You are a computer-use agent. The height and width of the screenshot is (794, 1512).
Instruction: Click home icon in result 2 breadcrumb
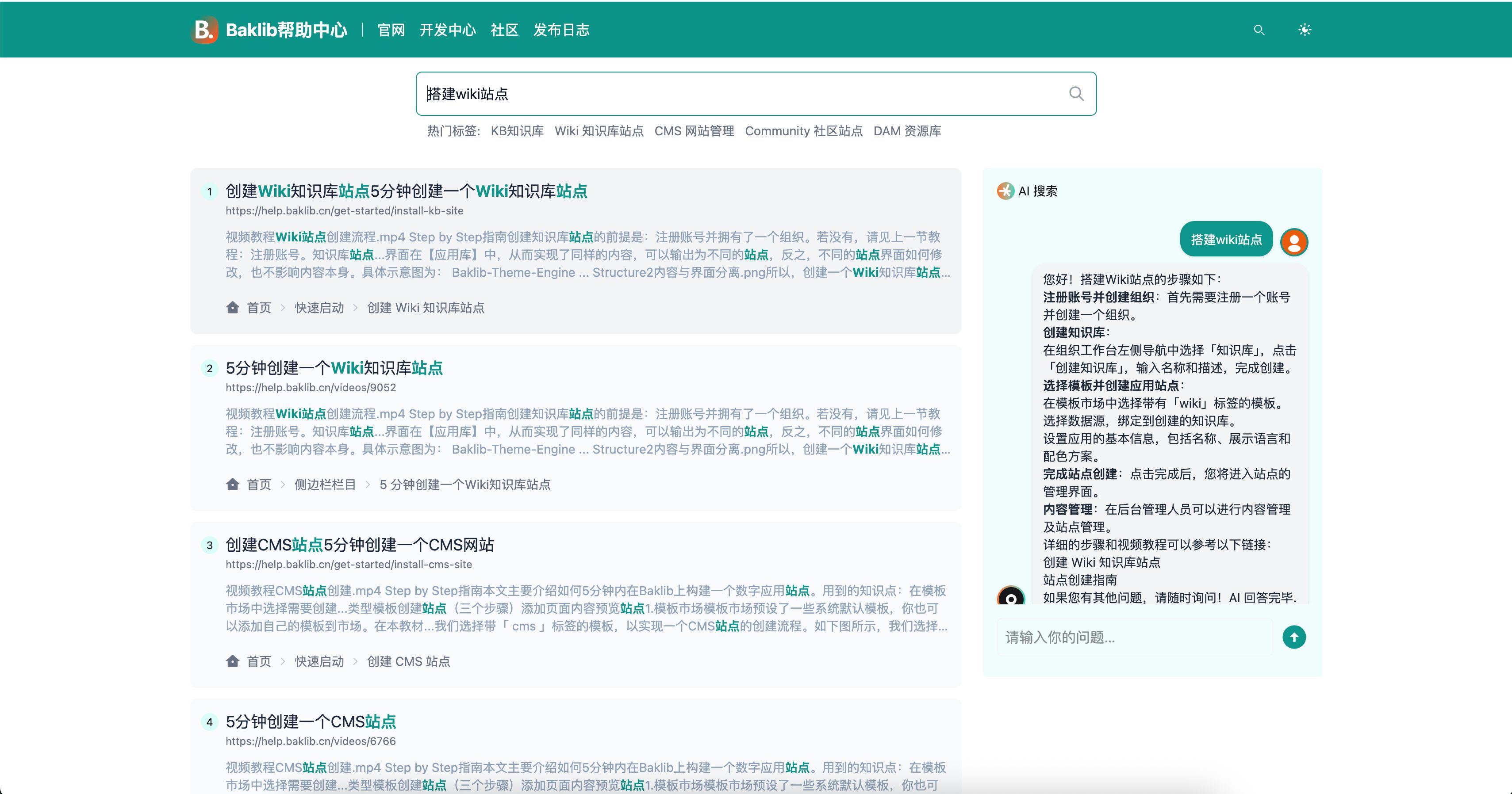tap(232, 485)
